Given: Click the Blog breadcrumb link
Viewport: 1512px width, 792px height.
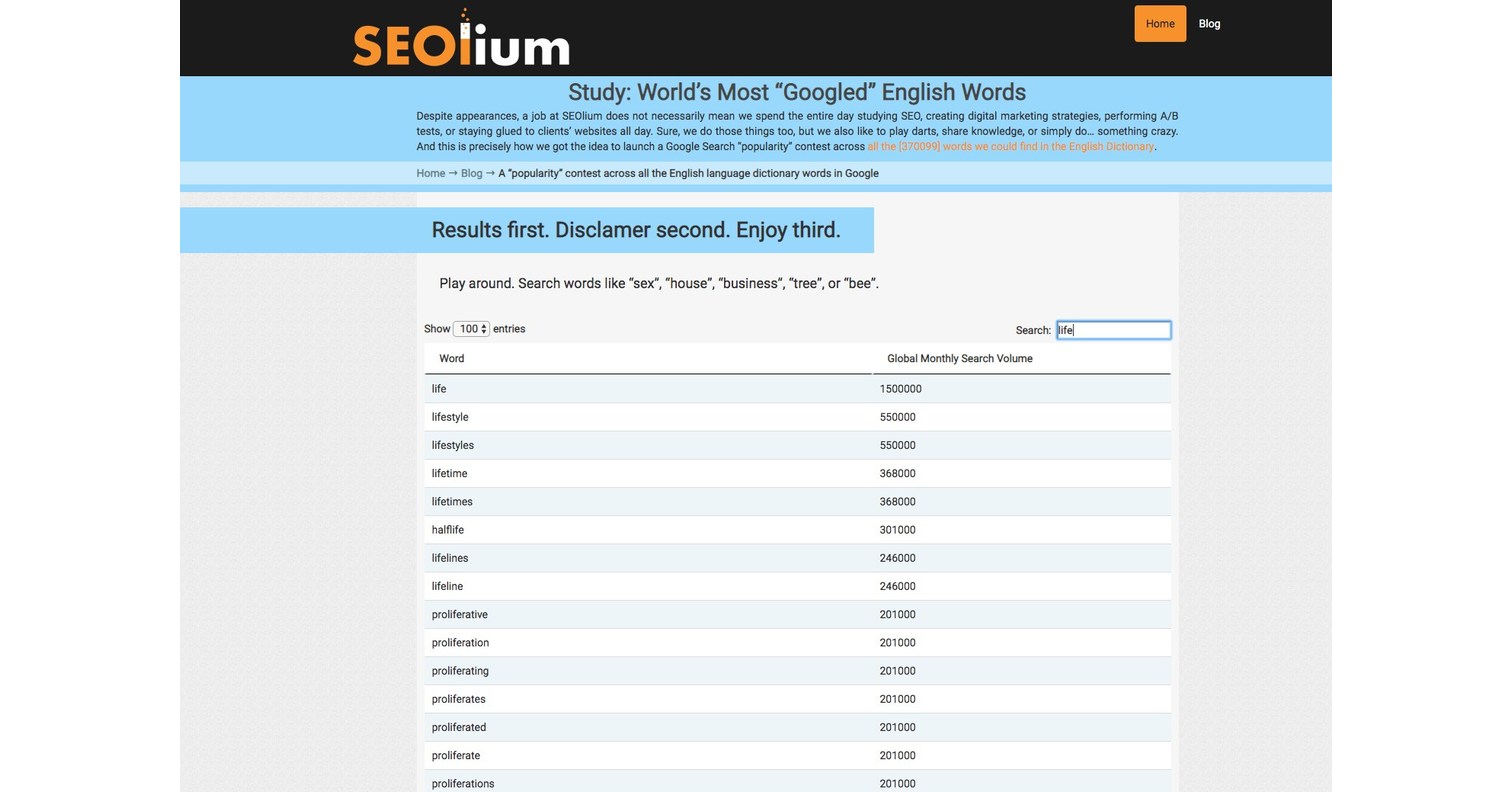Looking at the screenshot, I should (471, 173).
